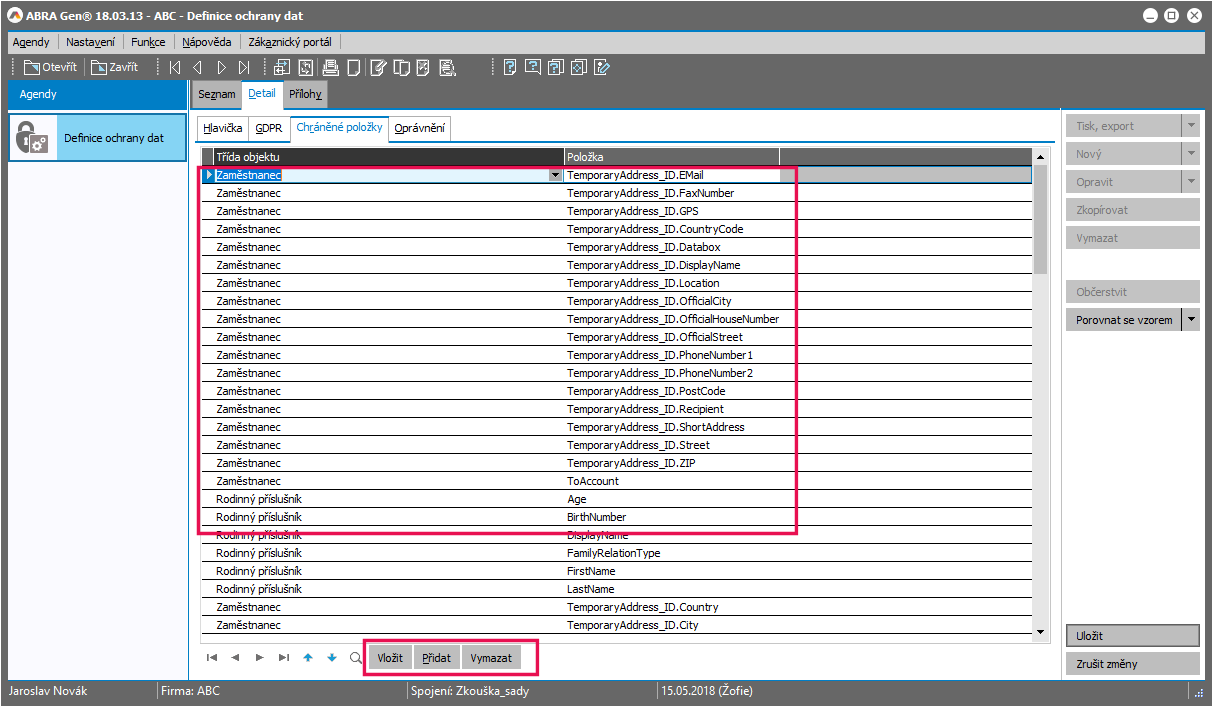Image resolution: width=1213 pixels, height=707 pixels.
Task: Click the magnifier search icon below the grid
Action: coord(355,658)
